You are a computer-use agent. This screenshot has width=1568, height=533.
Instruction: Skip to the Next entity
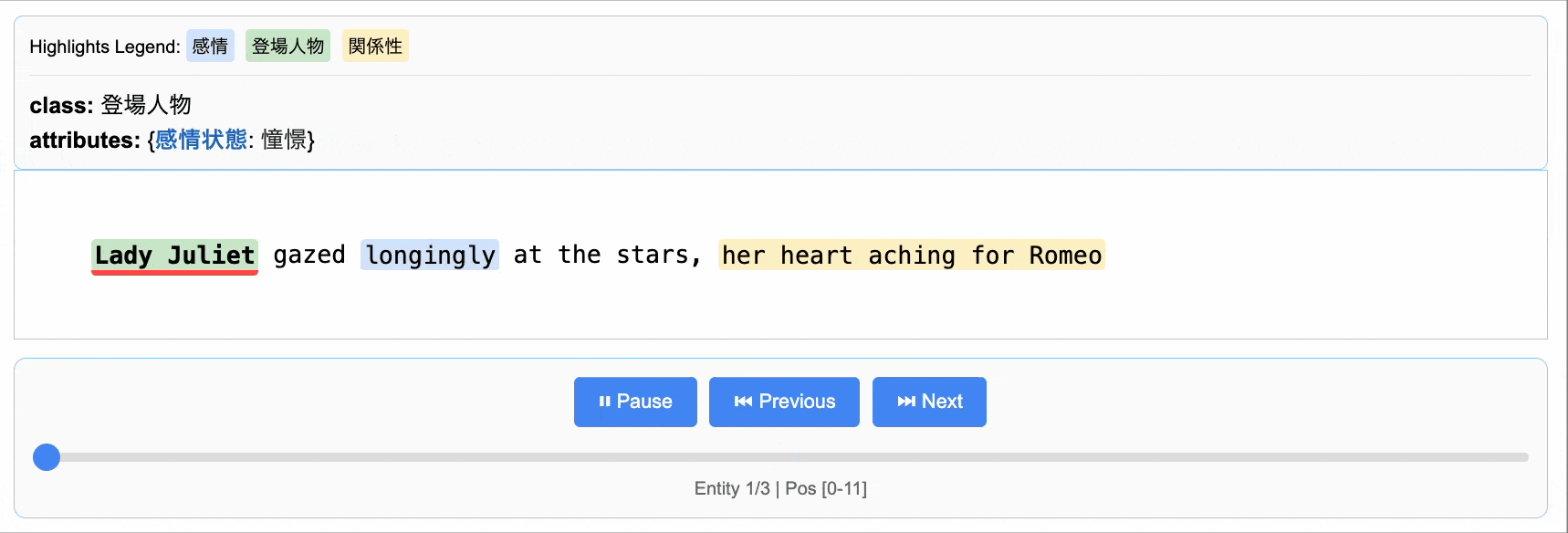point(929,402)
